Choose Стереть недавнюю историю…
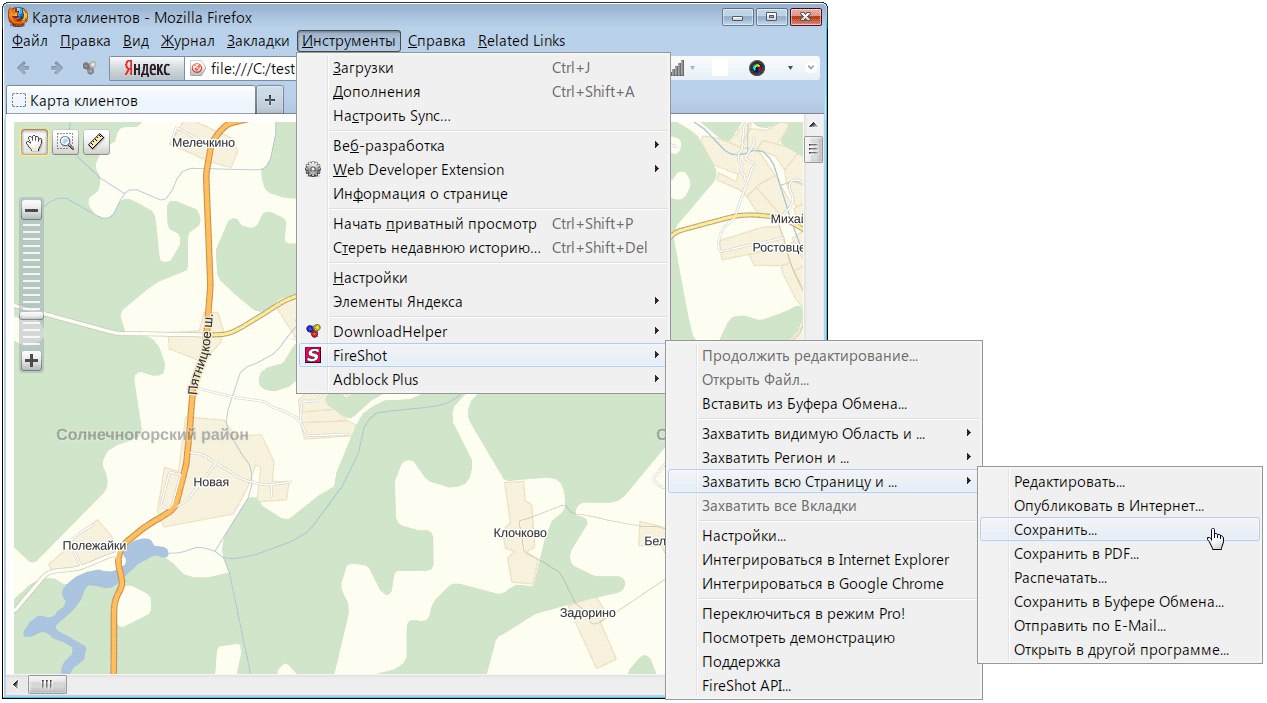The image size is (1267, 703). click(x=483, y=248)
